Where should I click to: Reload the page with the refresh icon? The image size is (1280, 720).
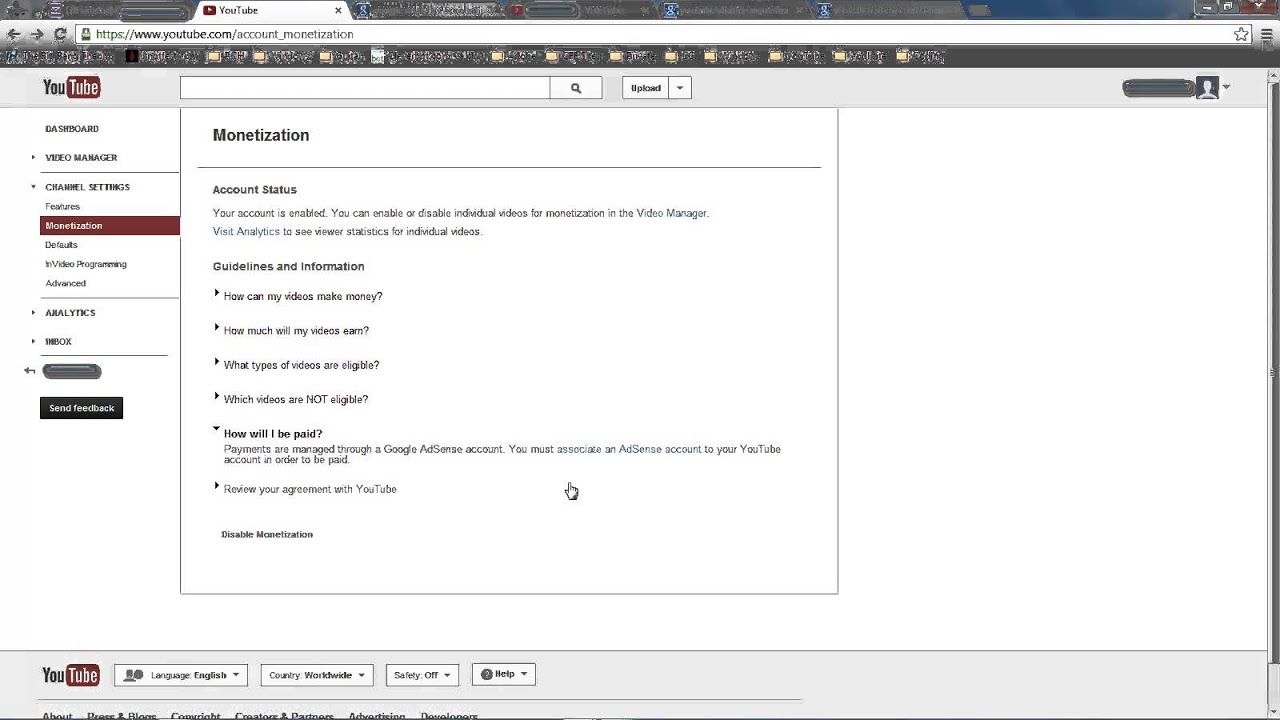pyautogui.click(x=60, y=34)
